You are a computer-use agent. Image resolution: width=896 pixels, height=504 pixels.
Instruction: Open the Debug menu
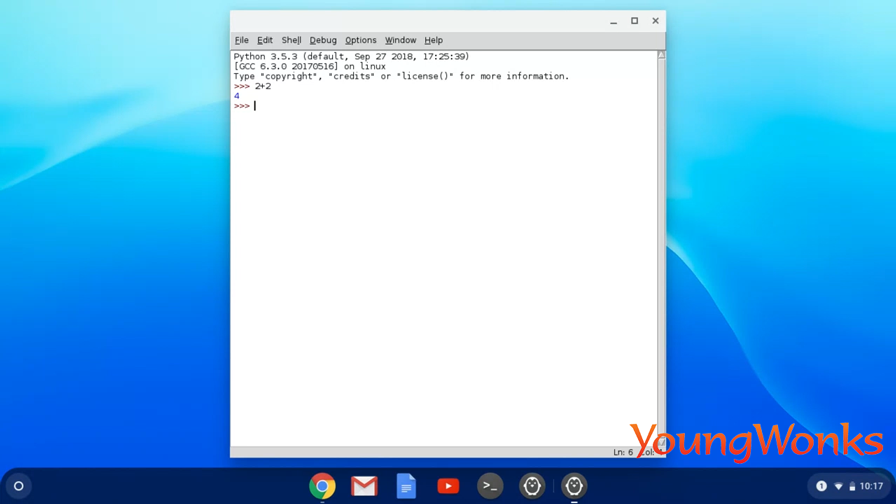[x=323, y=40]
